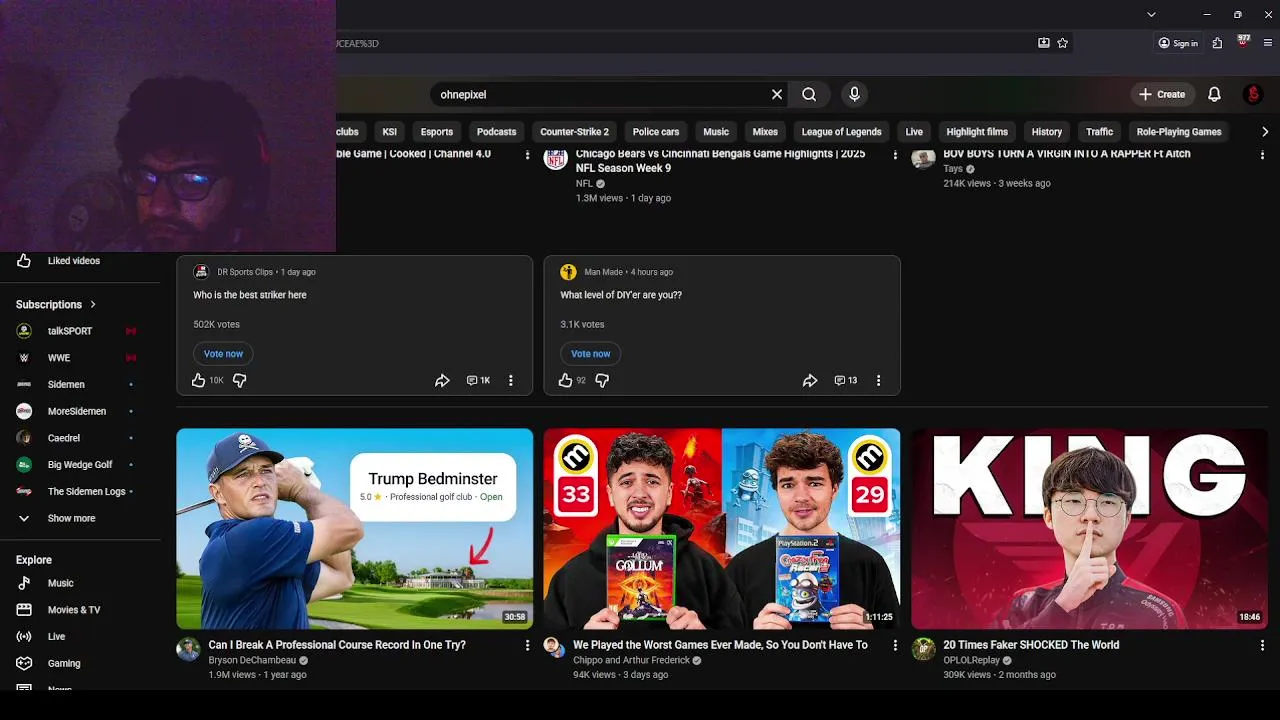Image resolution: width=1280 pixels, height=720 pixels.
Task: Open Bryson DeChambeau channel avatar
Action: [x=188, y=649]
